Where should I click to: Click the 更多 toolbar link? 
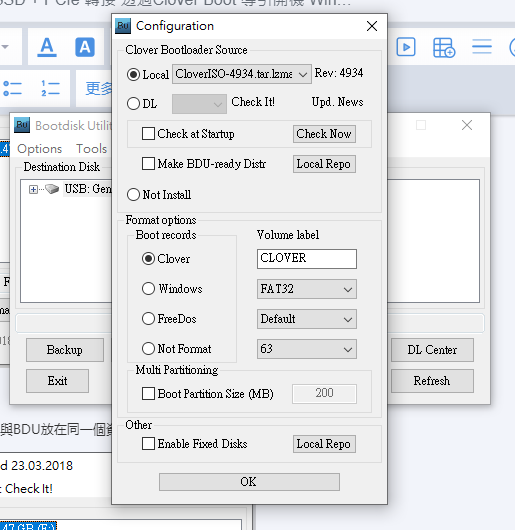tap(98, 89)
